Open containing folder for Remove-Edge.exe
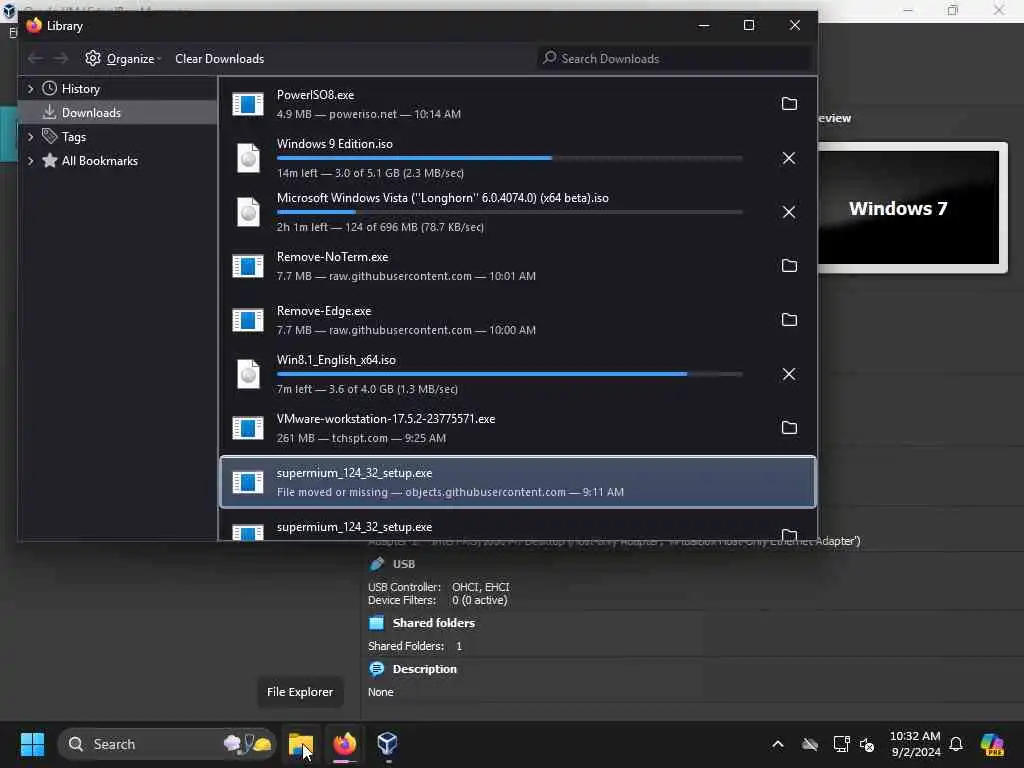The image size is (1024, 768). [x=789, y=320]
